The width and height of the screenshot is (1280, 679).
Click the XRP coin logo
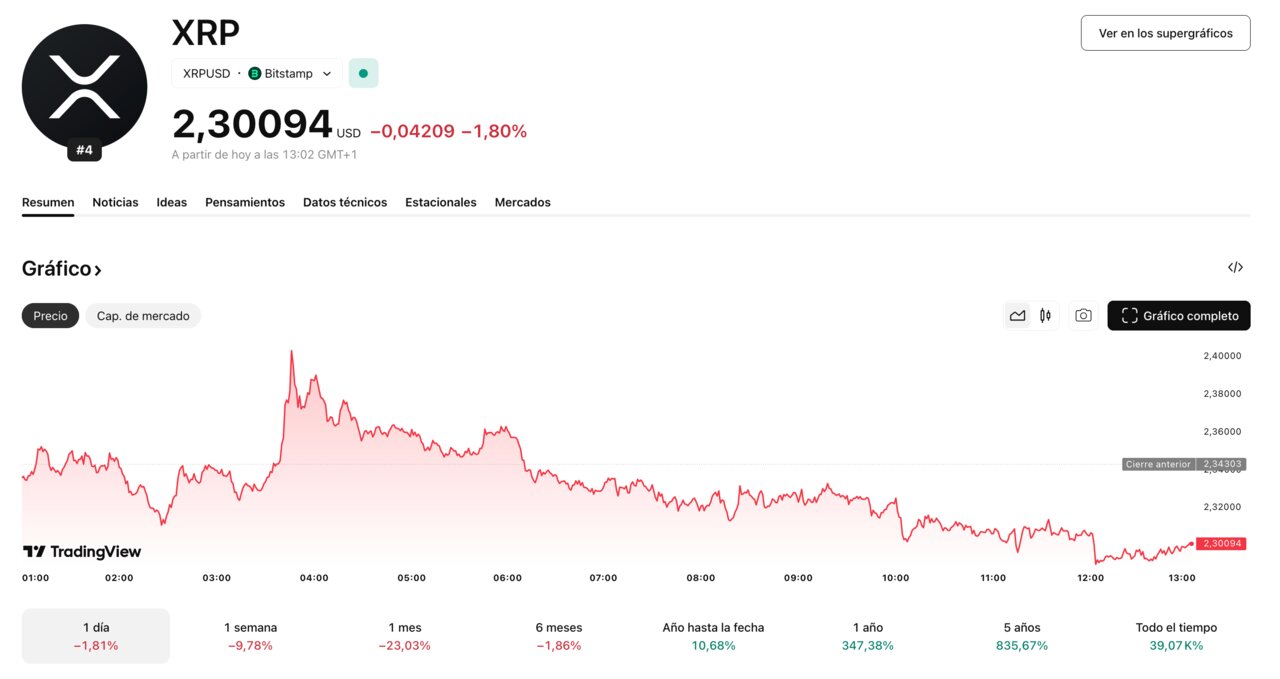[x=84, y=86]
